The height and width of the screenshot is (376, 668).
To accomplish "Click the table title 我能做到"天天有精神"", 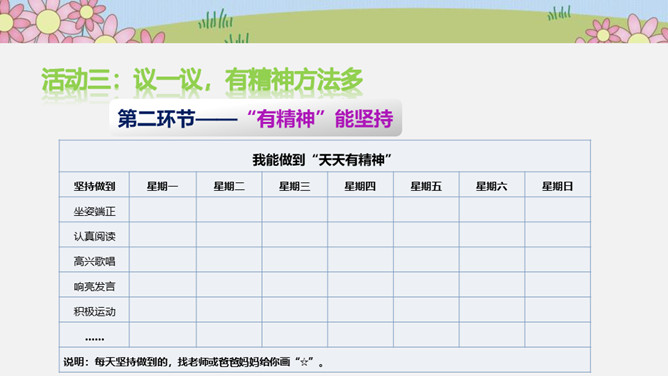I will [x=322, y=160].
